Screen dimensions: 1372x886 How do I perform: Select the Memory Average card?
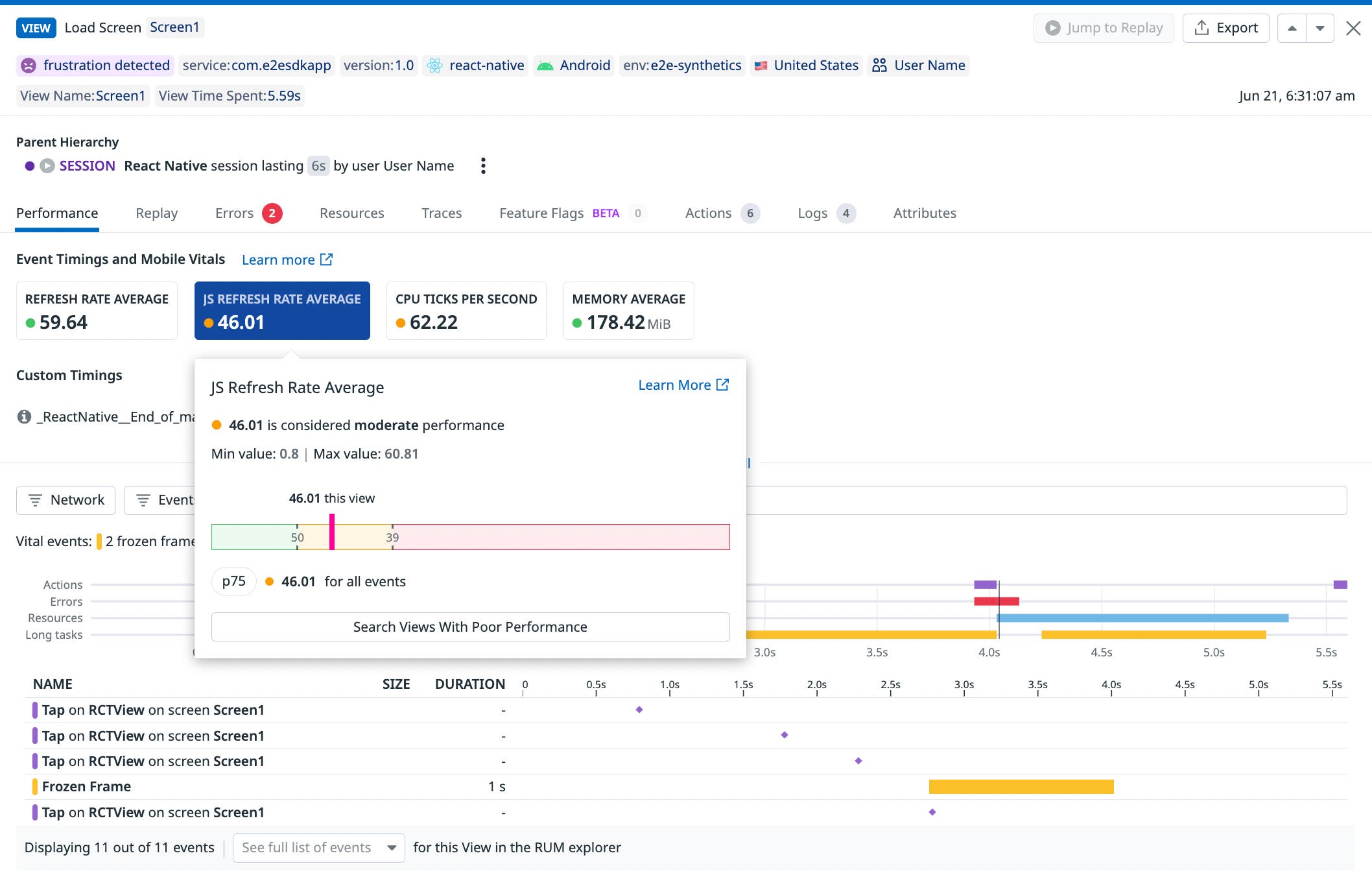tap(628, 311)
